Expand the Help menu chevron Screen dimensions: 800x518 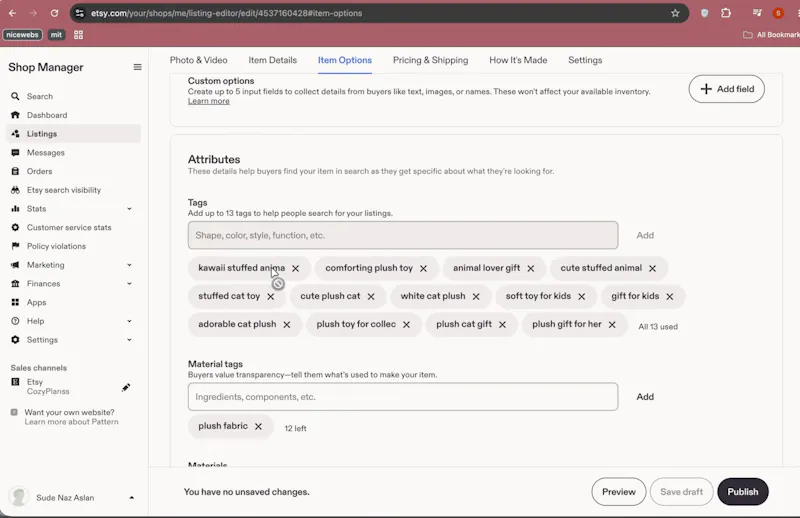[129, 321]
